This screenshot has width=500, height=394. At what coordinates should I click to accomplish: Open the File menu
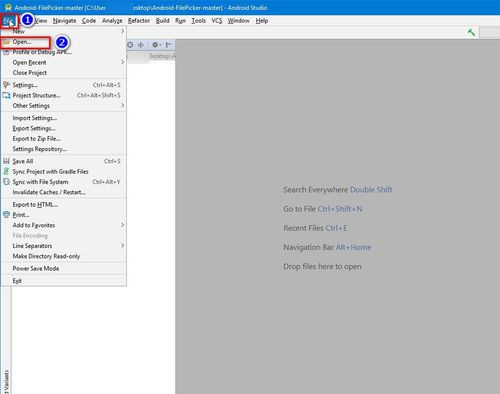coord(9,21)
